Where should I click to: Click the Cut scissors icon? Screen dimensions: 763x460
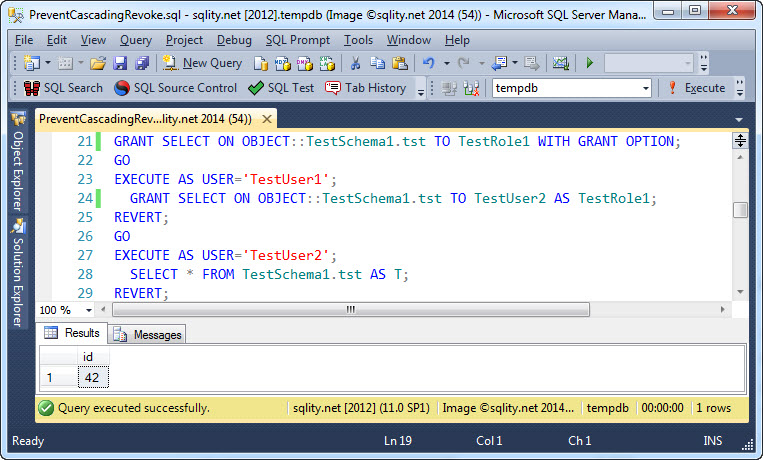(354, 63)
